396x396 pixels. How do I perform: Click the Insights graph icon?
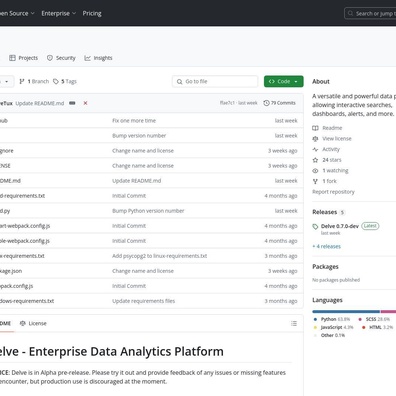[x=87, y=58]
